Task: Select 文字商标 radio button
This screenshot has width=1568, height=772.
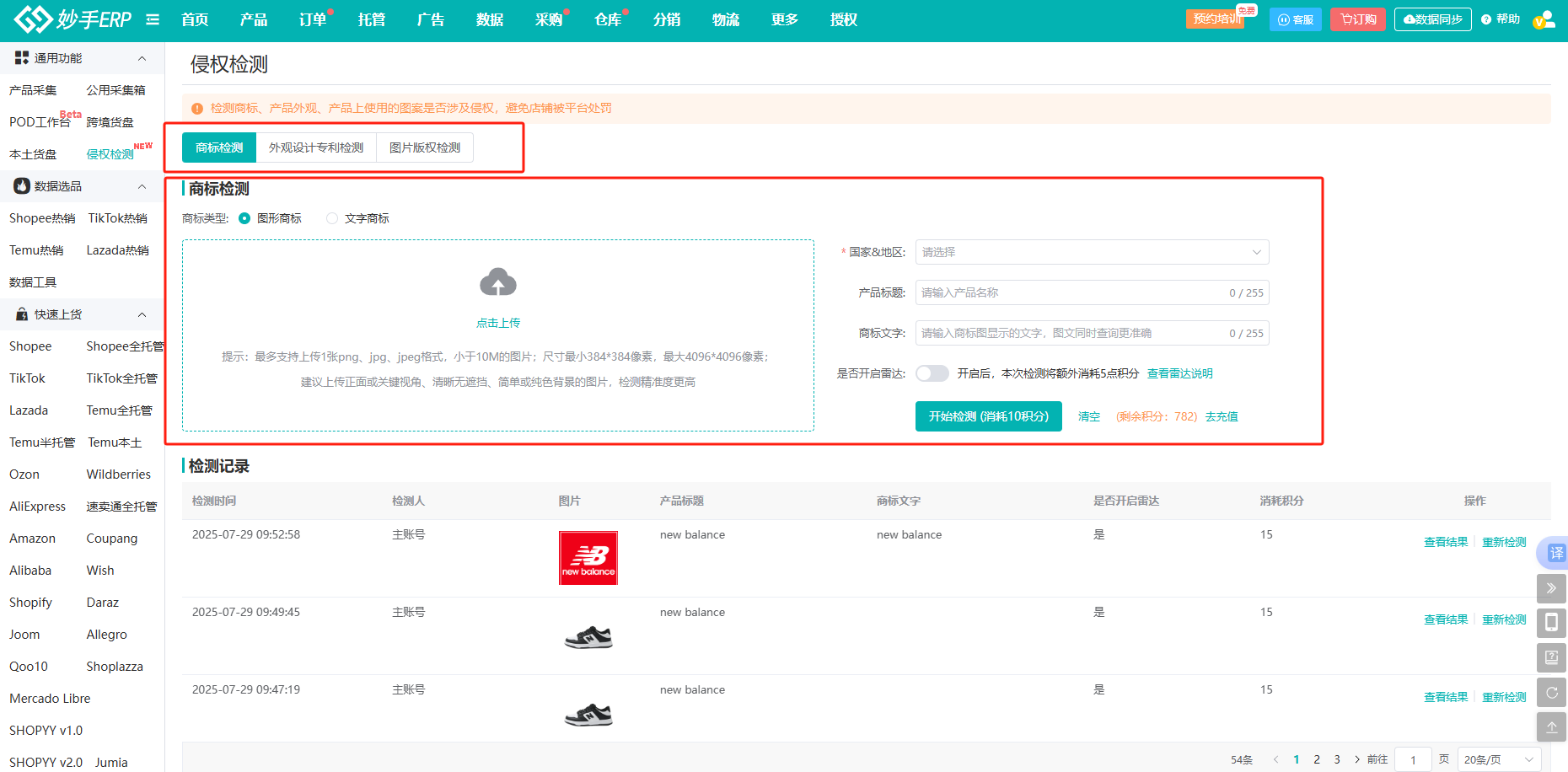Action: pyautogui.click(x=332, y=218)
